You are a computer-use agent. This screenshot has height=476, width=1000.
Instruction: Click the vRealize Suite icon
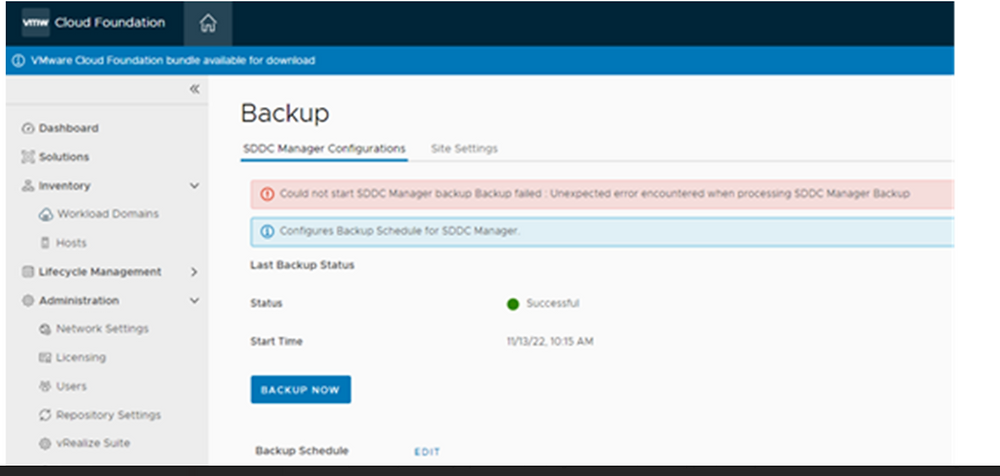tap(45, 444)
